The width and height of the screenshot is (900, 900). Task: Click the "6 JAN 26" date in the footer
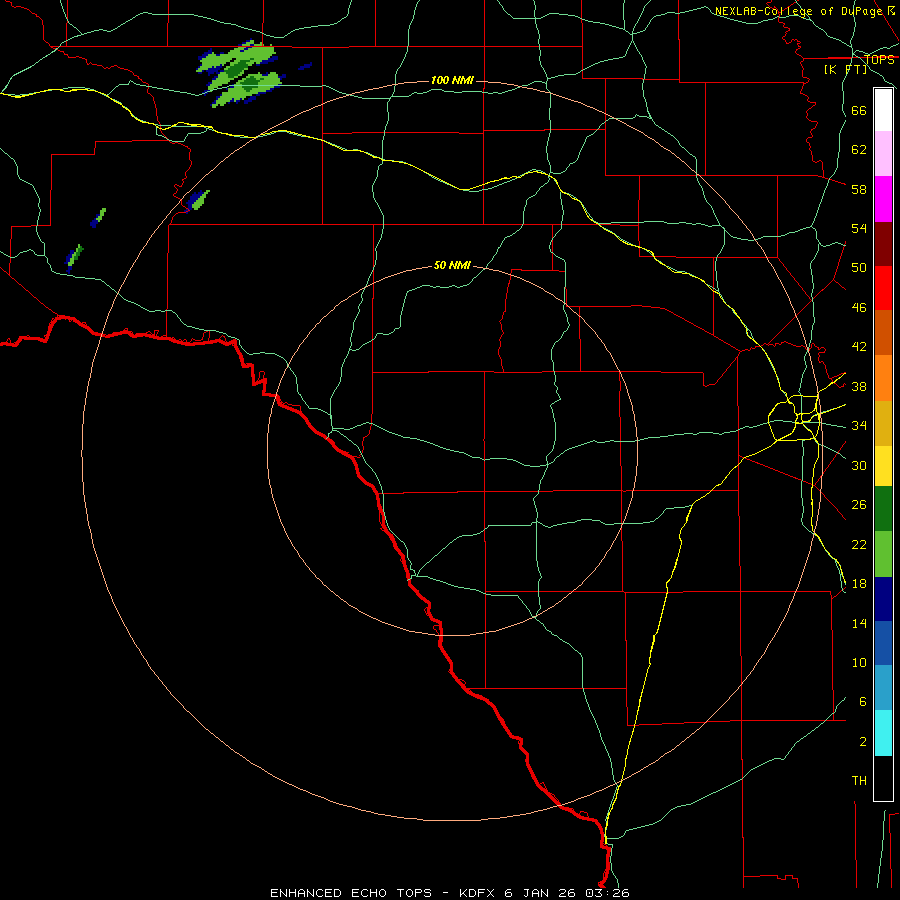542,893
